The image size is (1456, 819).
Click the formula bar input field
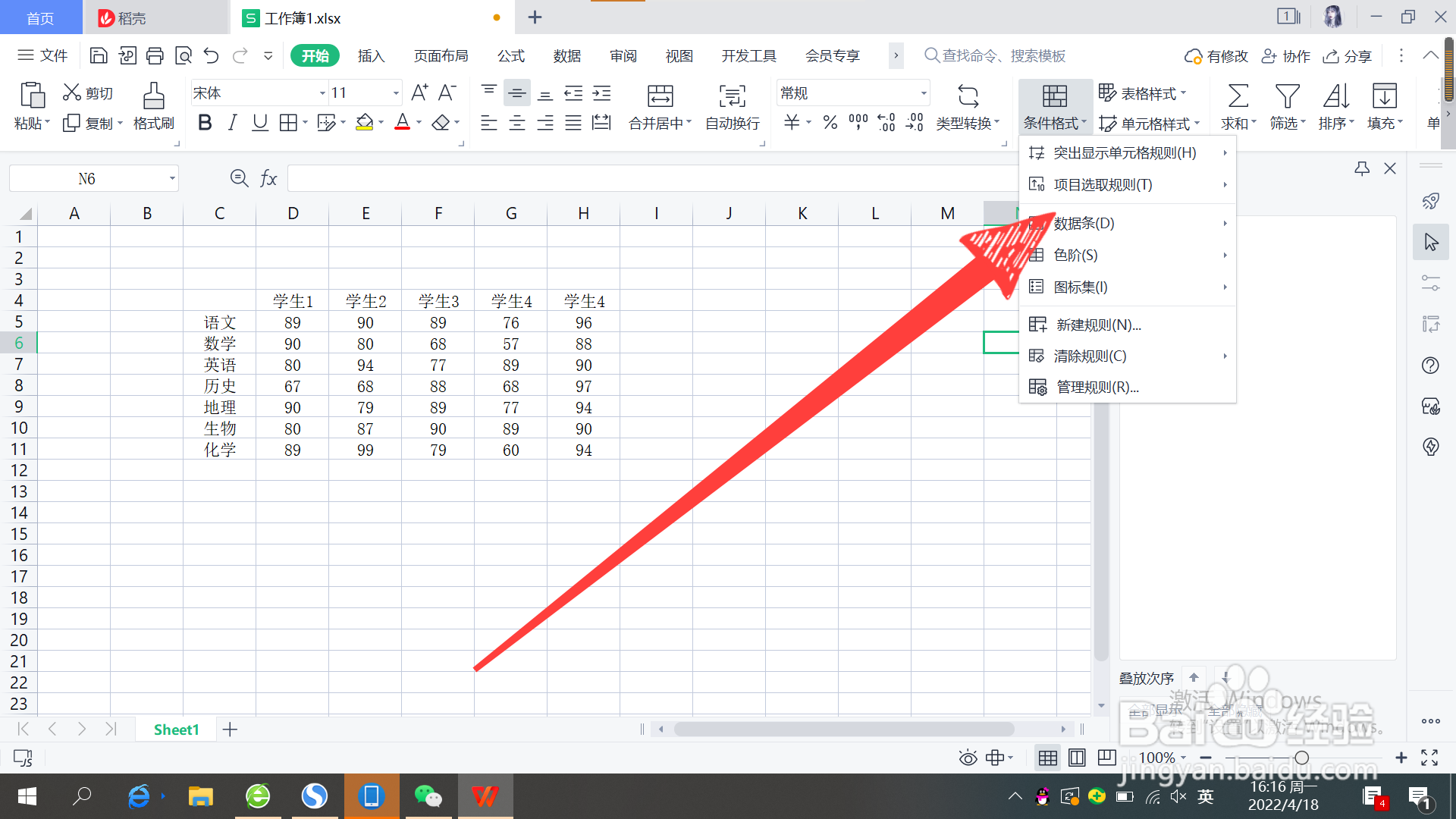coord(652,179)
